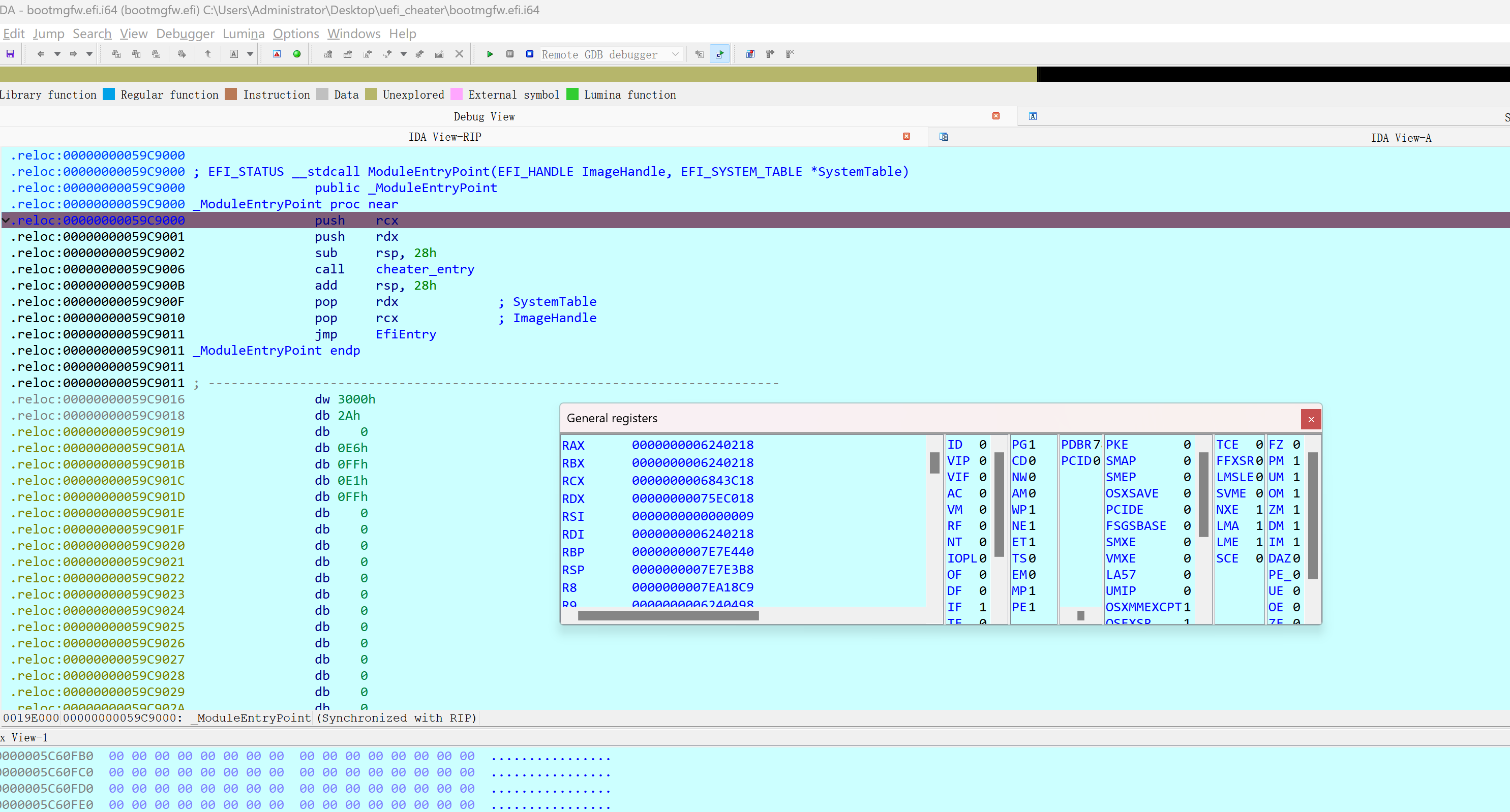Jump back with the left arrow
Screen dimensions: 1510x812
click(x=41, y=54)
